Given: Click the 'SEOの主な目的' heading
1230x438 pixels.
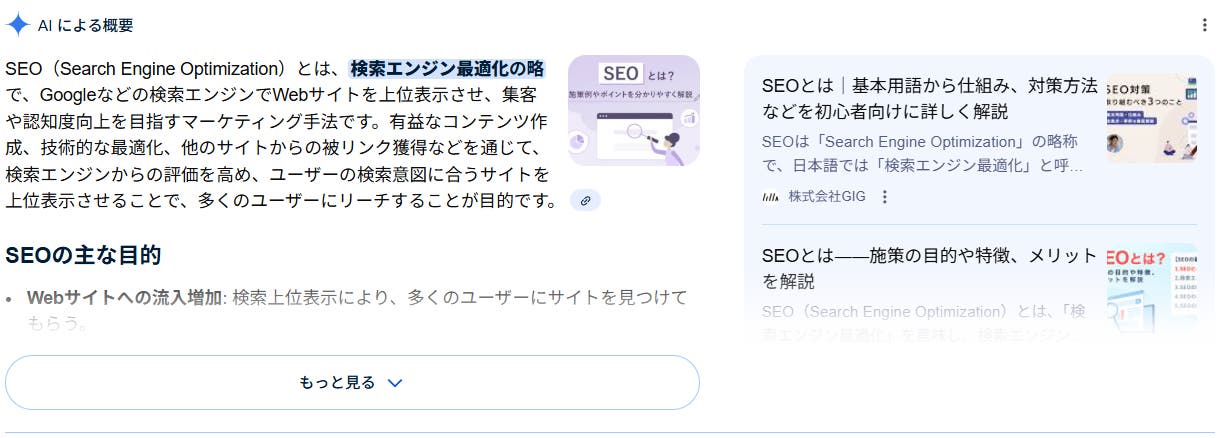Looking at the screenshot, I should (83, 255).
